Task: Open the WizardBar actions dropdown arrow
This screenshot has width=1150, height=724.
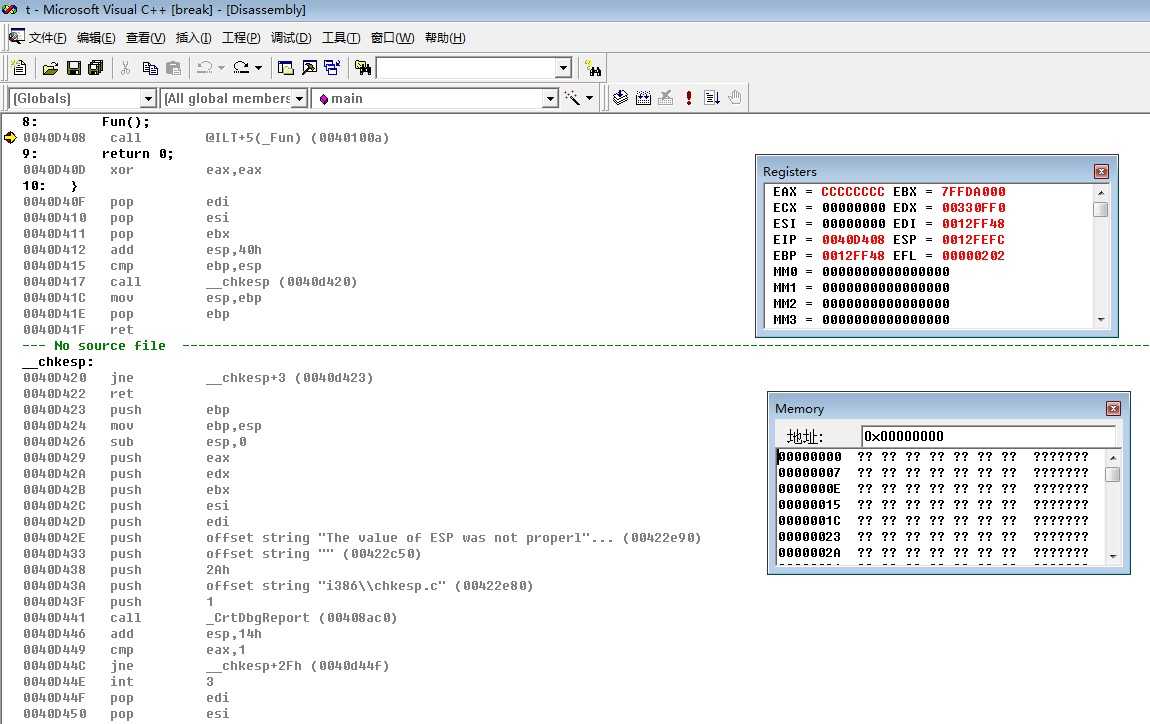Action: [x=589, y=98]
